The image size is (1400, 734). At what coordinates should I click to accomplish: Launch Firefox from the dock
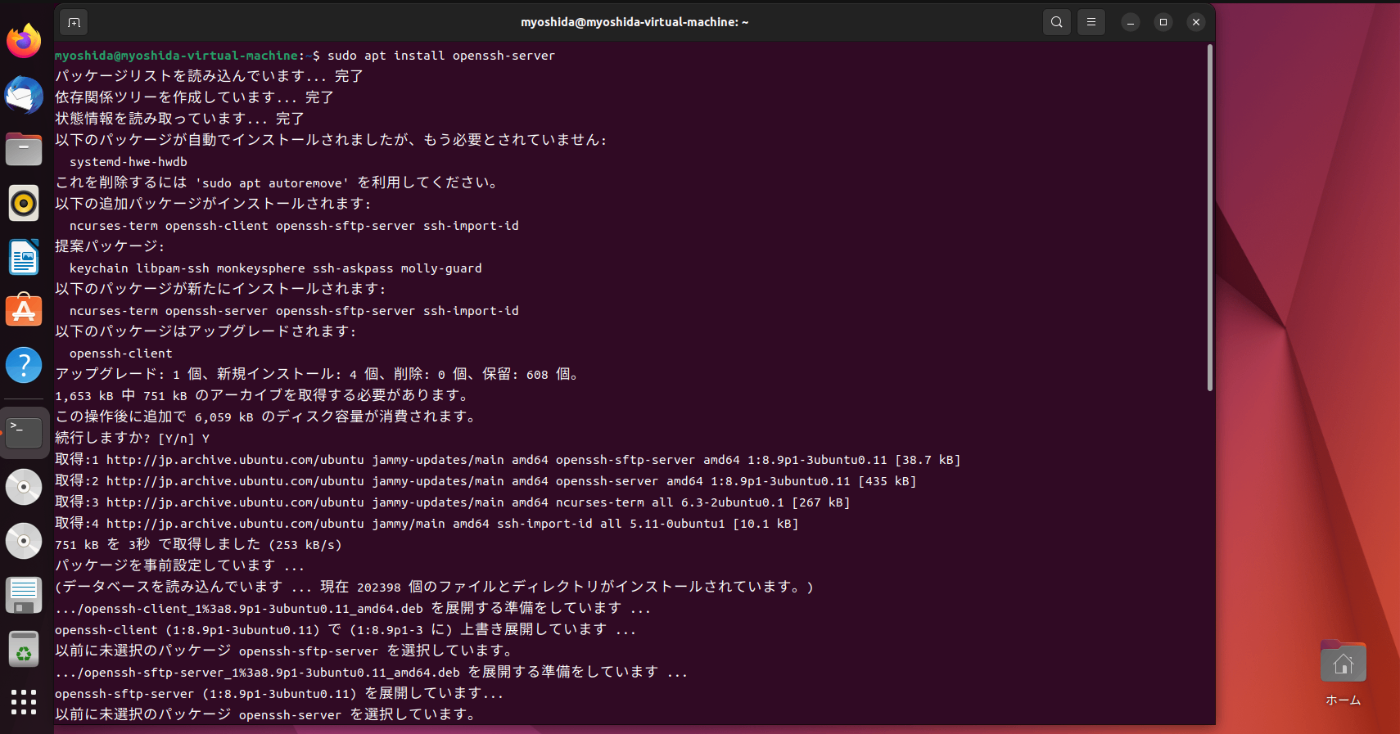[x=24, y=41]
